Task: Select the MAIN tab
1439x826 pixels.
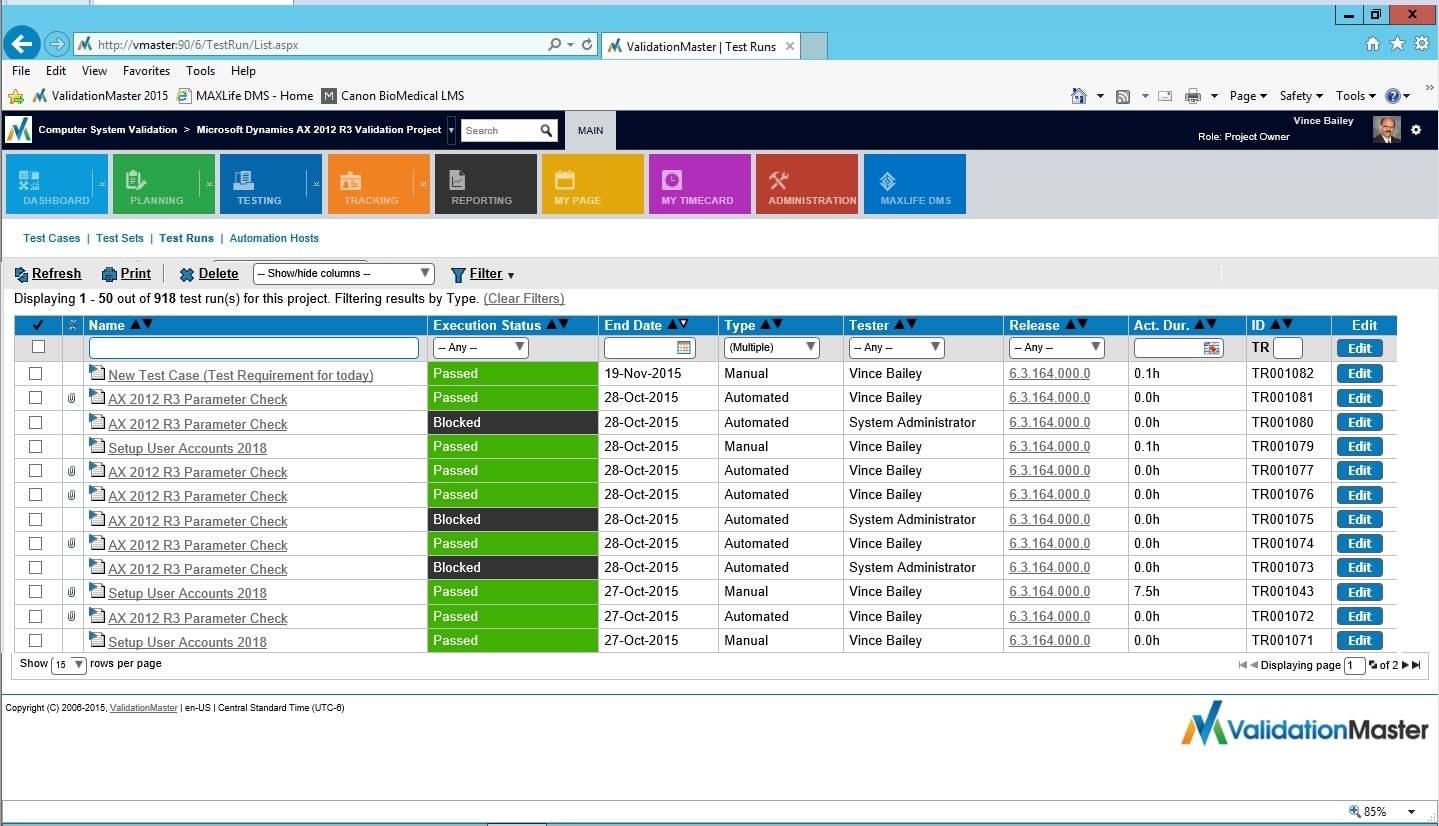Action: [x=591, y=130]
